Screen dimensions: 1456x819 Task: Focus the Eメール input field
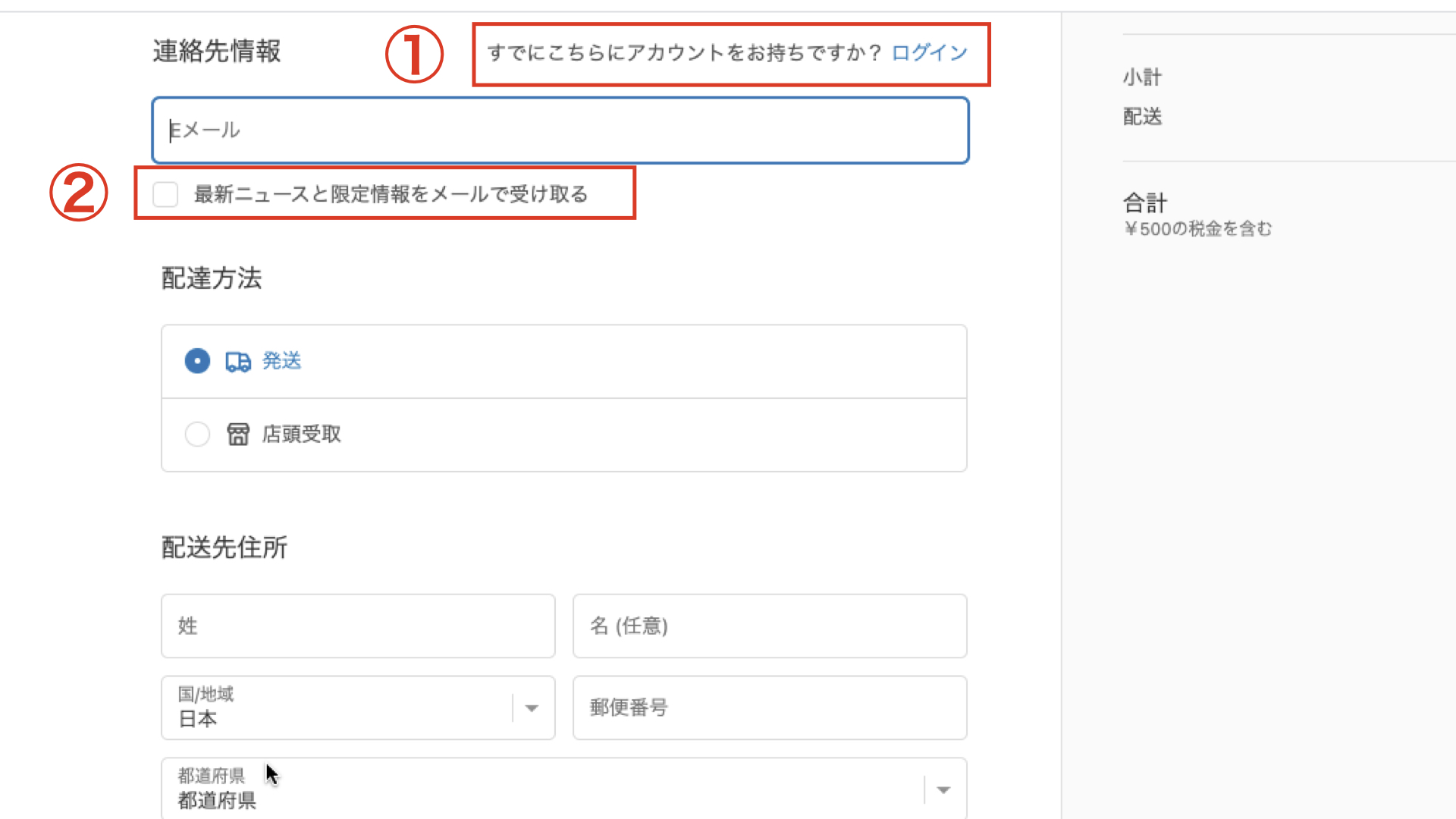(560, 130)
